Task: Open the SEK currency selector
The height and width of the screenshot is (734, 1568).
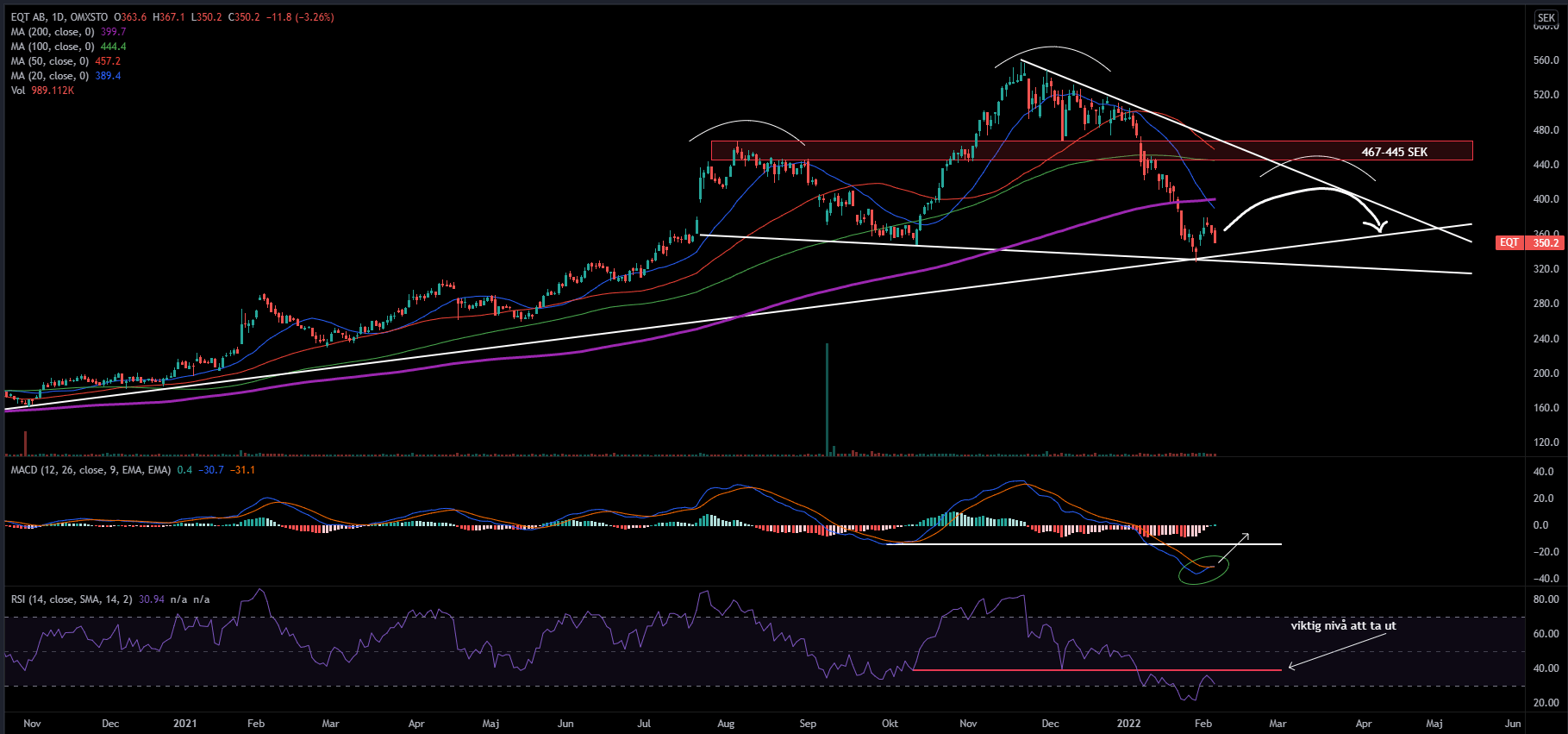Action: [1546, 18]
